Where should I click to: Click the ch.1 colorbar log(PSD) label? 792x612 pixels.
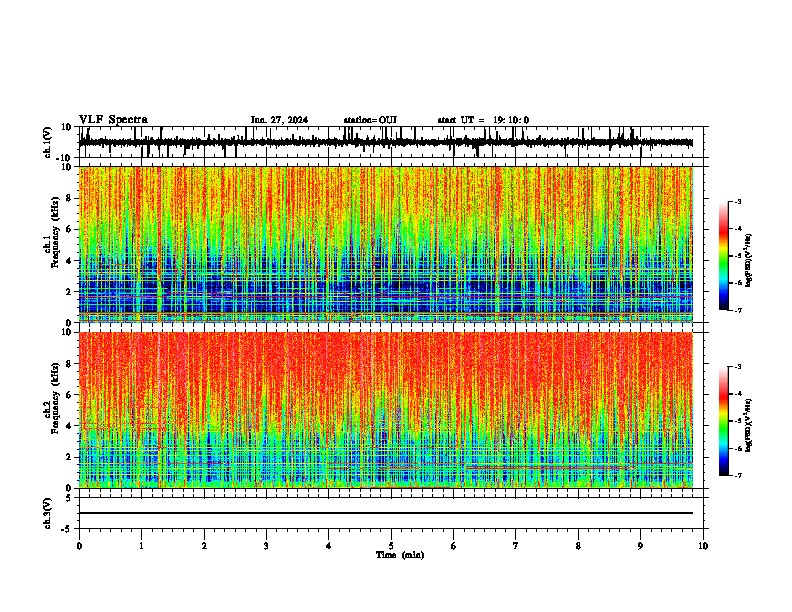tap(749, 261)
